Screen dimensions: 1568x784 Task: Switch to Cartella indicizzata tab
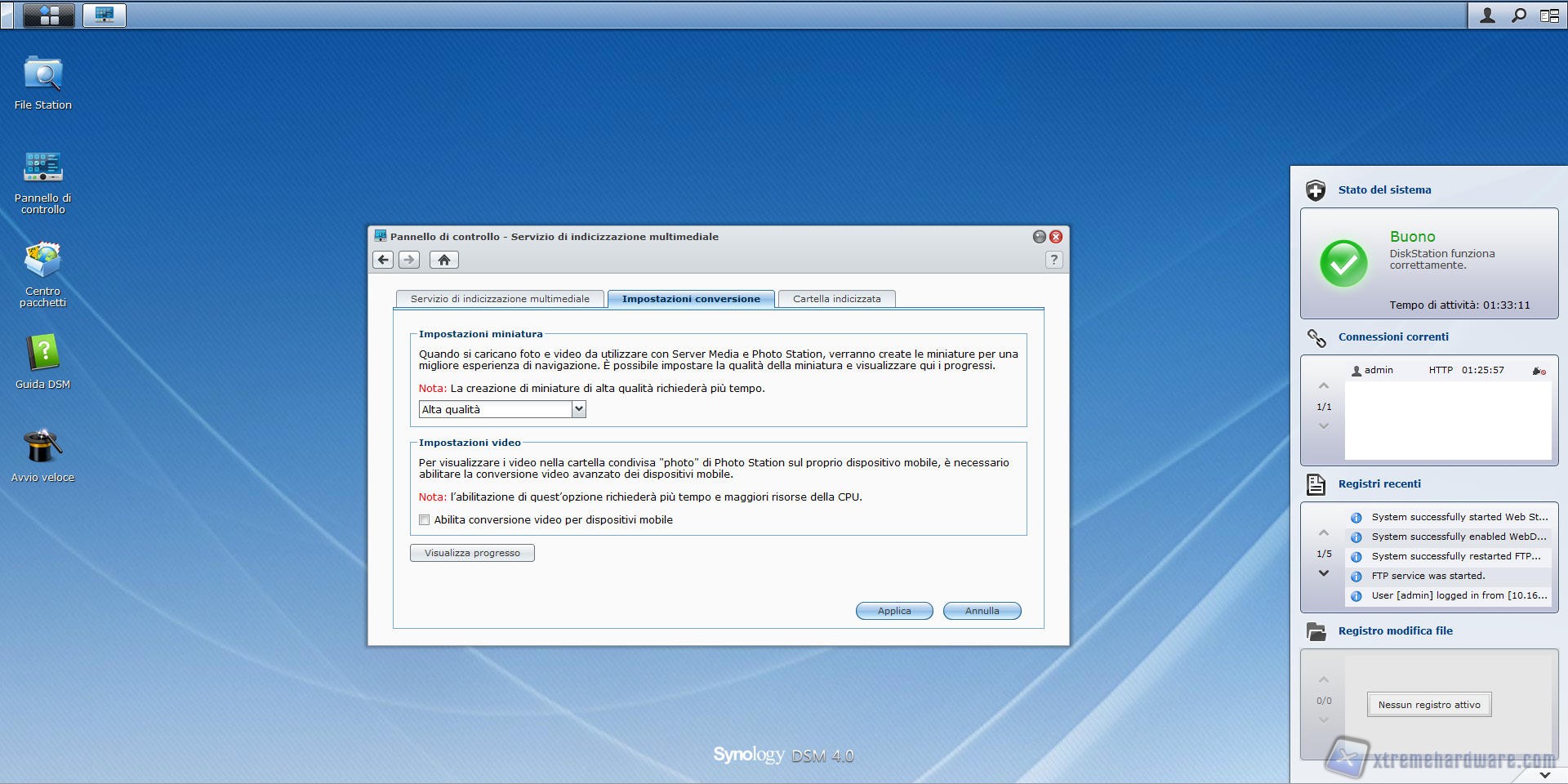[x=836, y=299]
